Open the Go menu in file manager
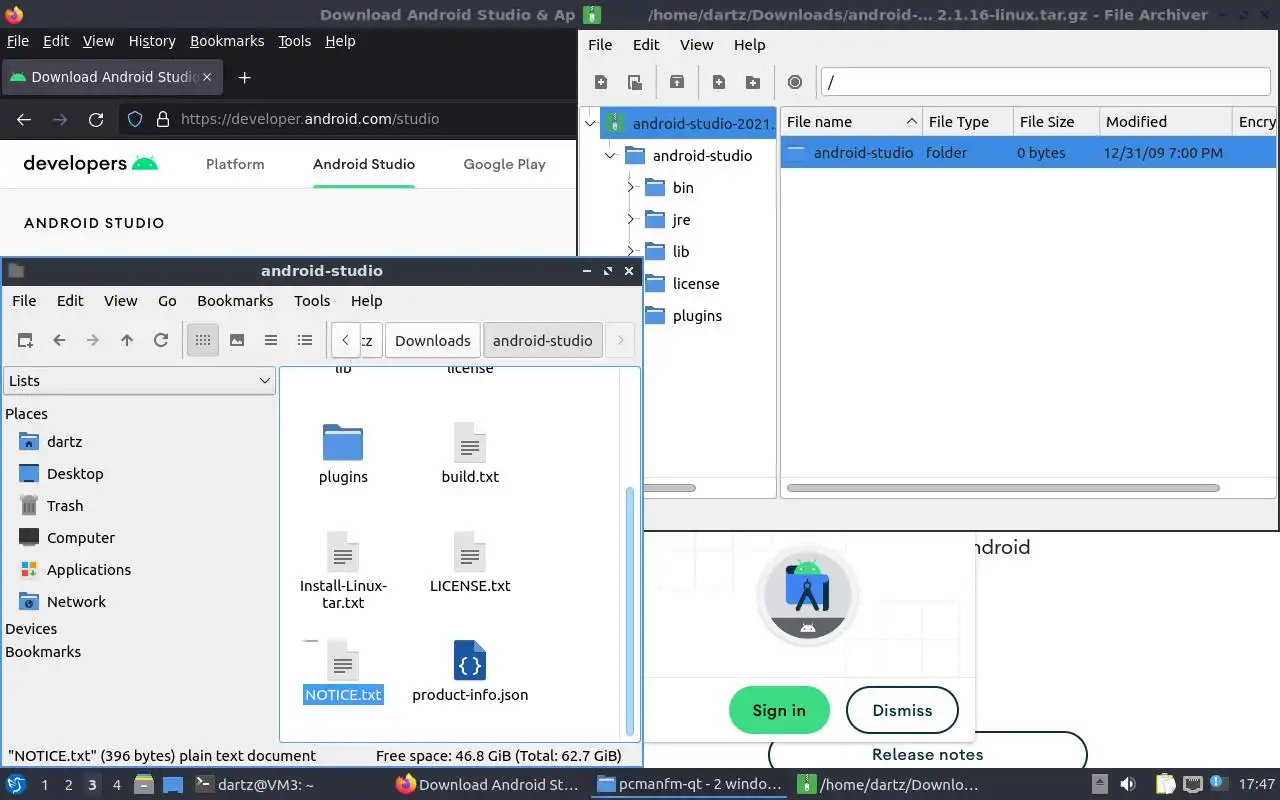 [x=167, y=300]
